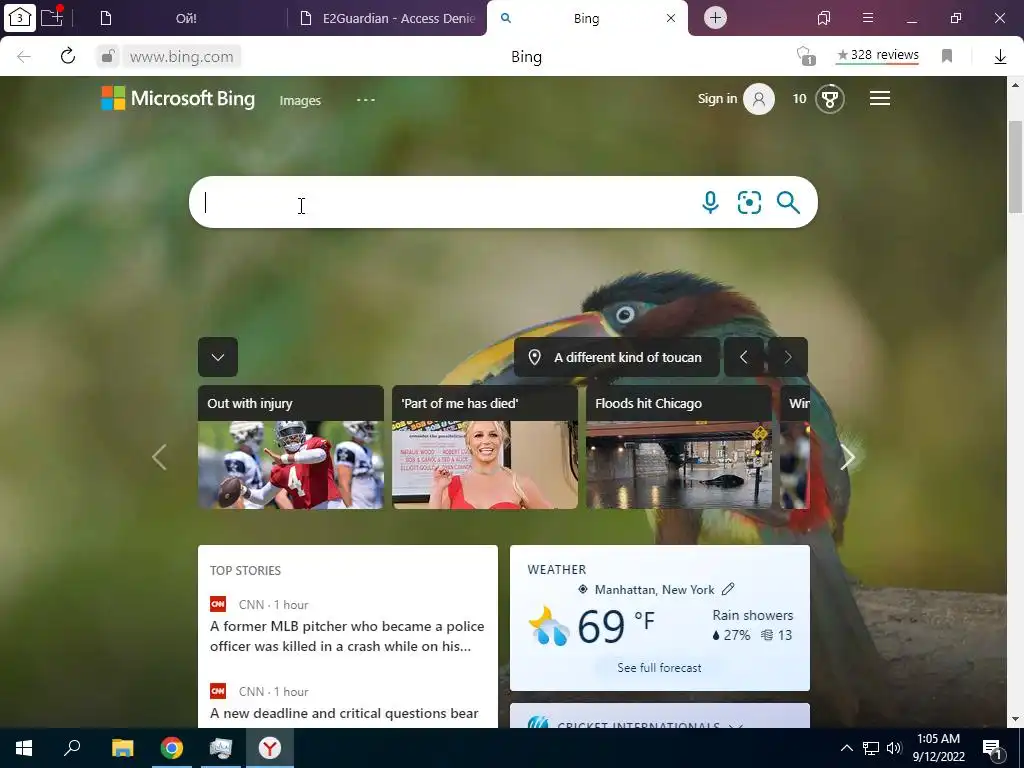Click the user avatar icon
The width and height of the screenshot is (1024, 768).
[x=759, y=99]
